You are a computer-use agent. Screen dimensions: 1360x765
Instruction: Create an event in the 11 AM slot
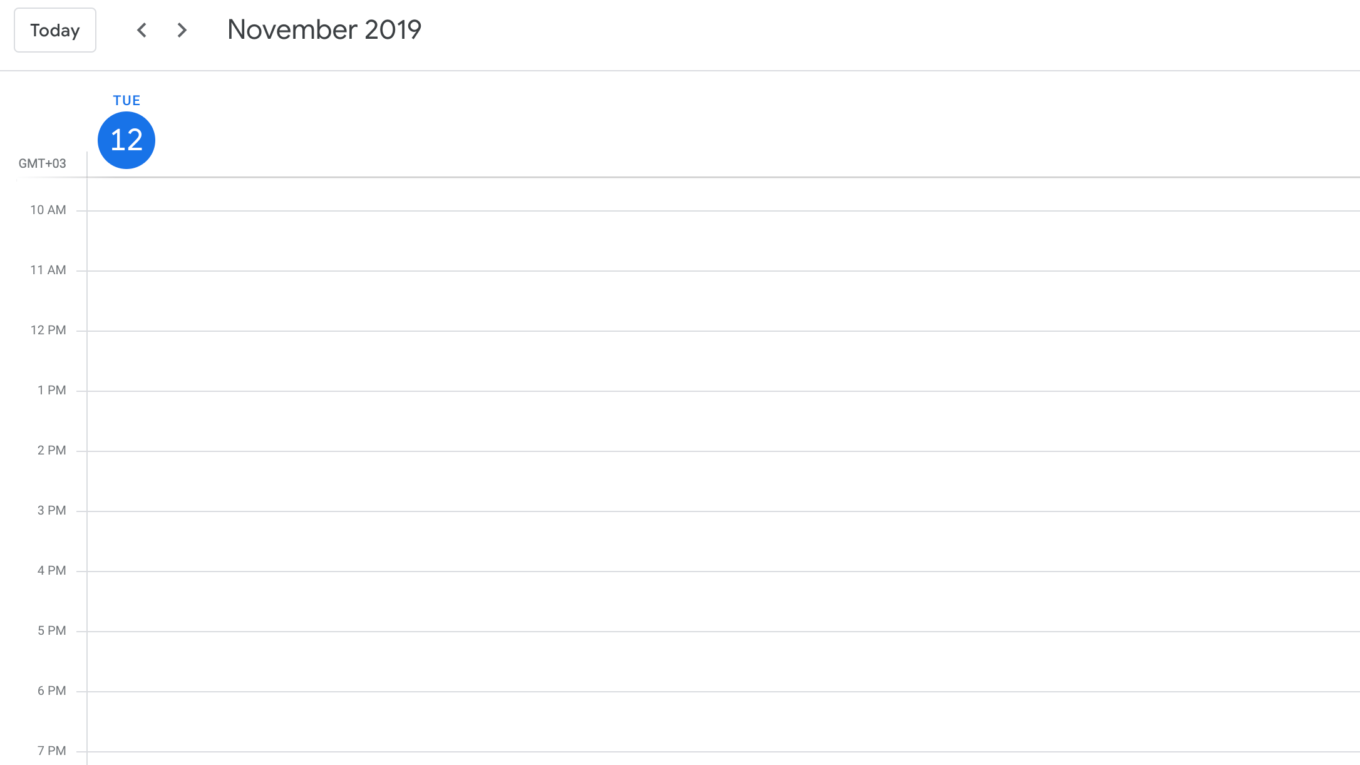723,301
